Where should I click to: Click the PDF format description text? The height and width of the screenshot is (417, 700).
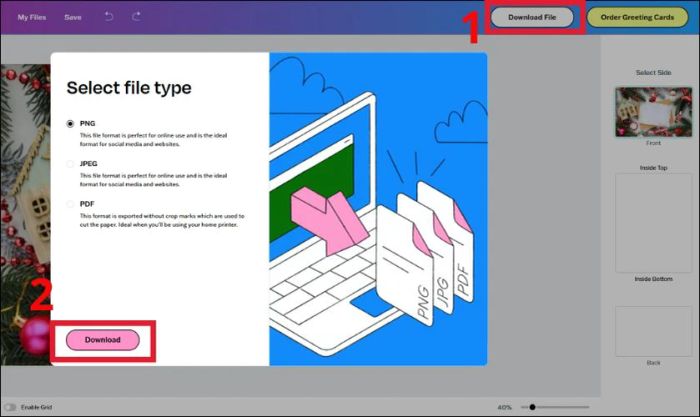[162, 220]
